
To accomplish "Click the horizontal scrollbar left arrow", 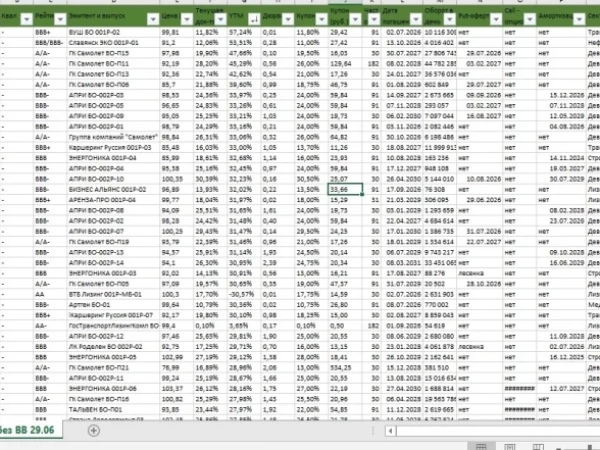I will 390,431.
